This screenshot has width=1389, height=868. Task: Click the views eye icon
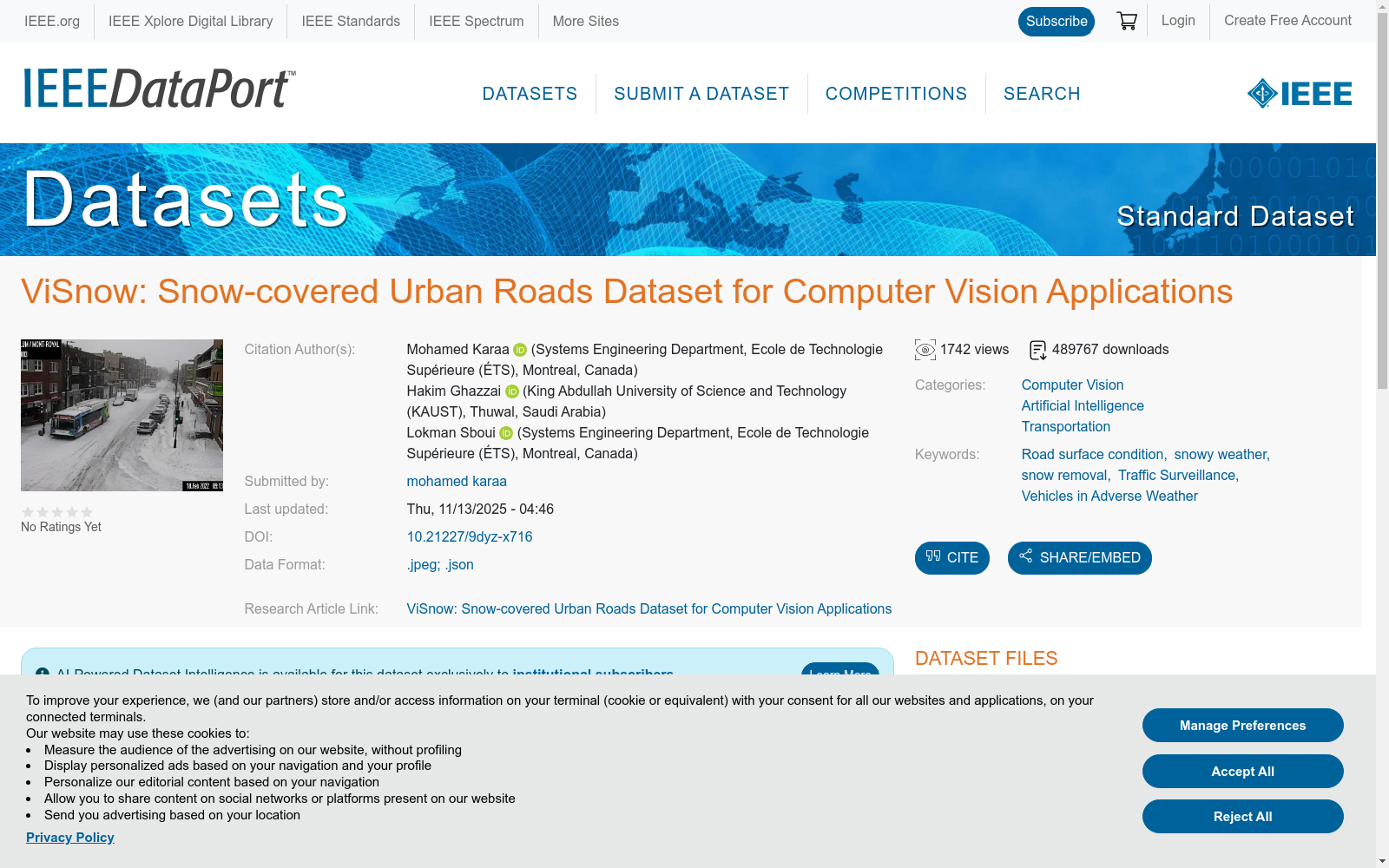click(x=925, y=350)
